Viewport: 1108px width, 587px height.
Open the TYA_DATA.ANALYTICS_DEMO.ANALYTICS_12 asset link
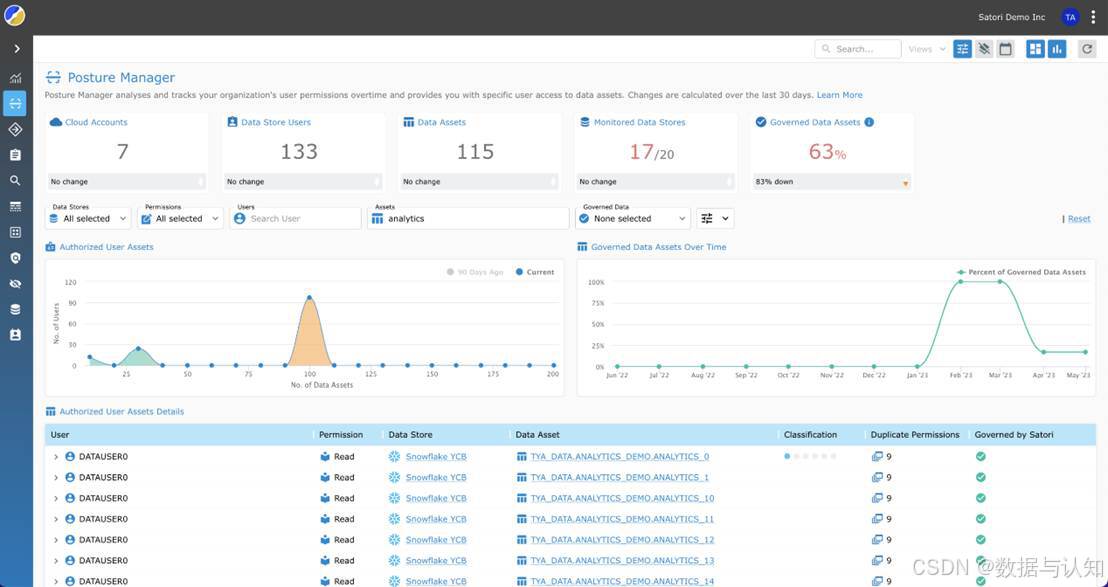coord(622,540)
